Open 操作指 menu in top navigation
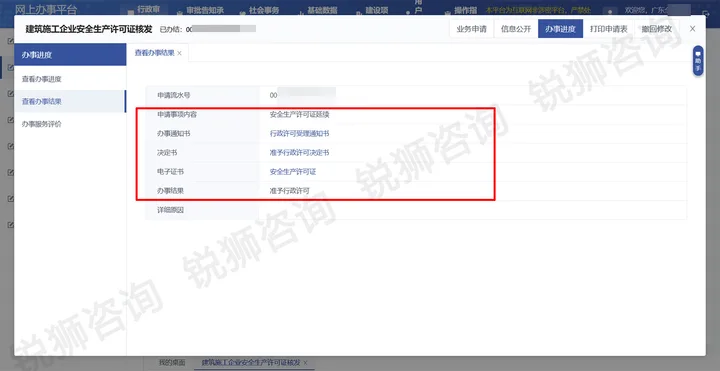The width and height of the screenshot is (720, 371). click(x=466, y=10)
